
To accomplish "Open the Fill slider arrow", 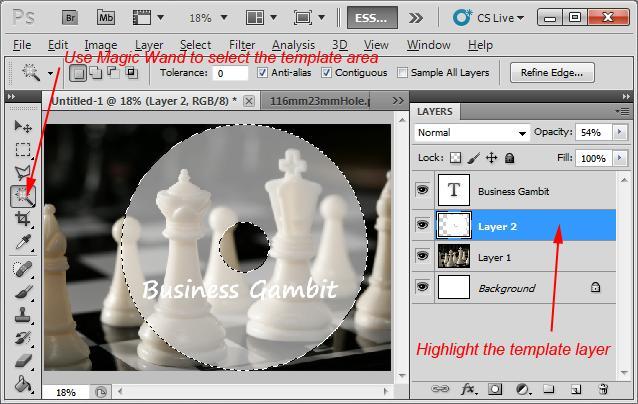I will coord(620,158).
